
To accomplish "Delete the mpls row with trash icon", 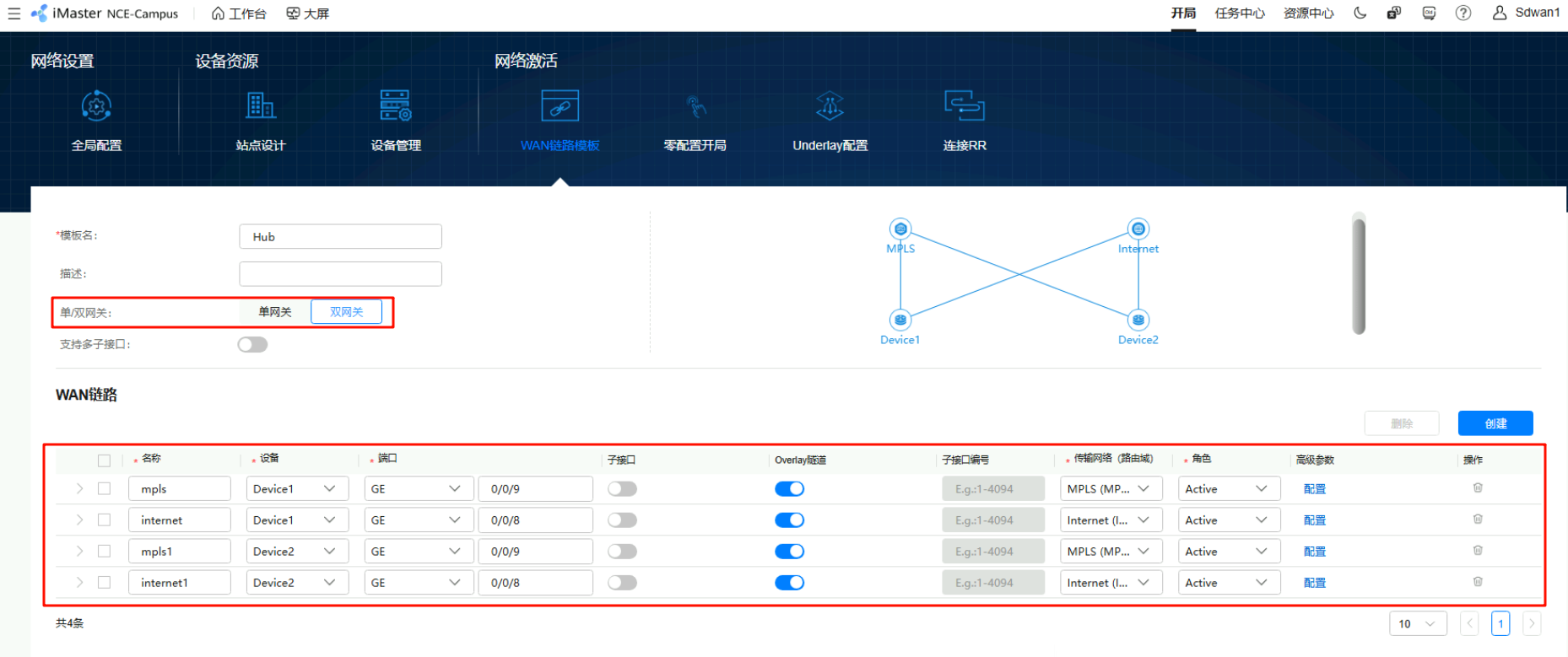I will click(x=1477, y=488).
